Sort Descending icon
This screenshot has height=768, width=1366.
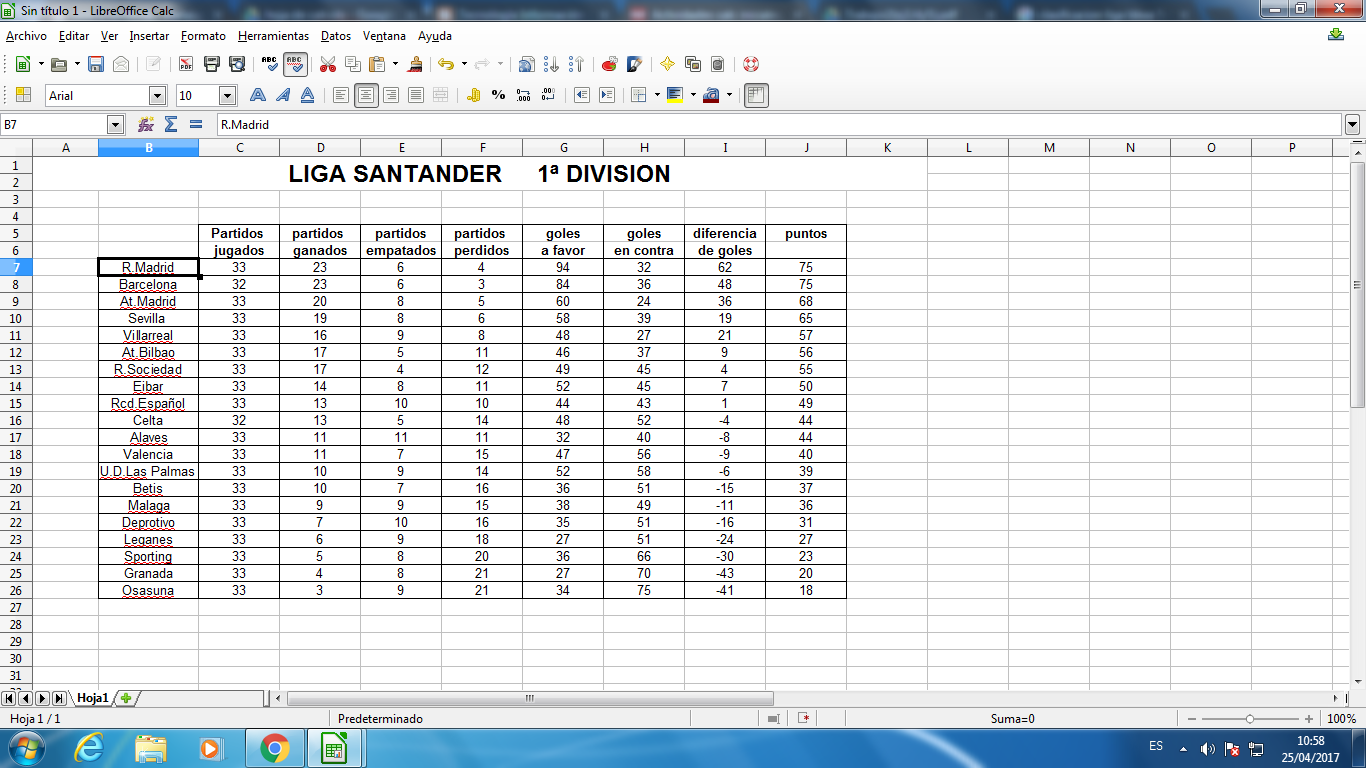pos(576,64)
